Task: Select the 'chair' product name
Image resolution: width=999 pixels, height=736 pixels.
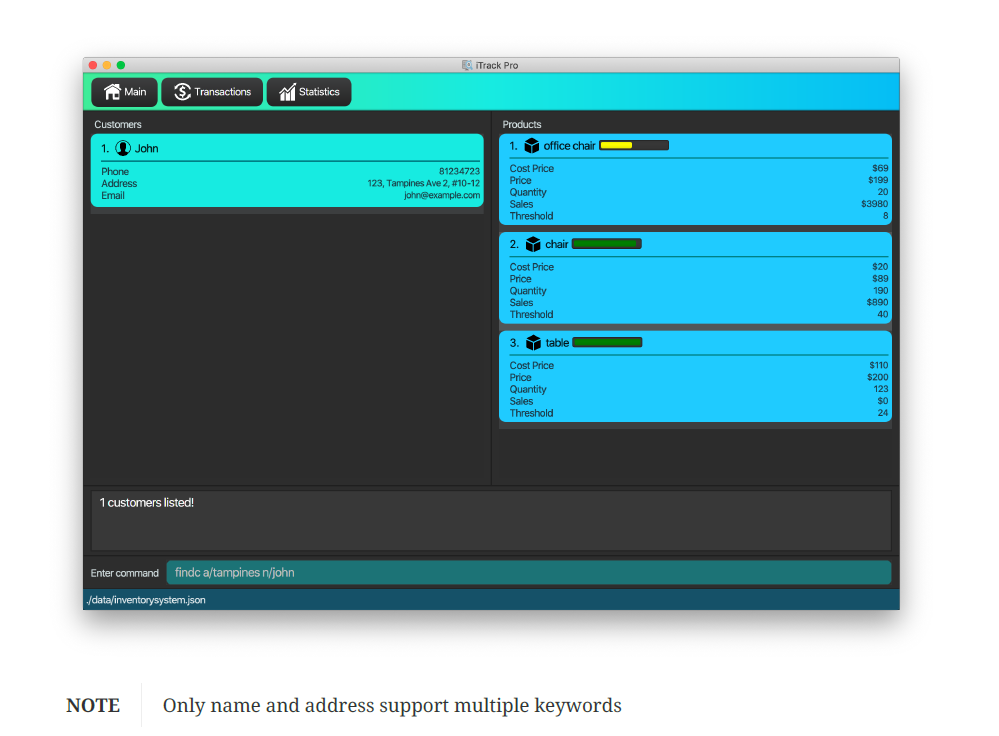Action: [x=556, y=244]
